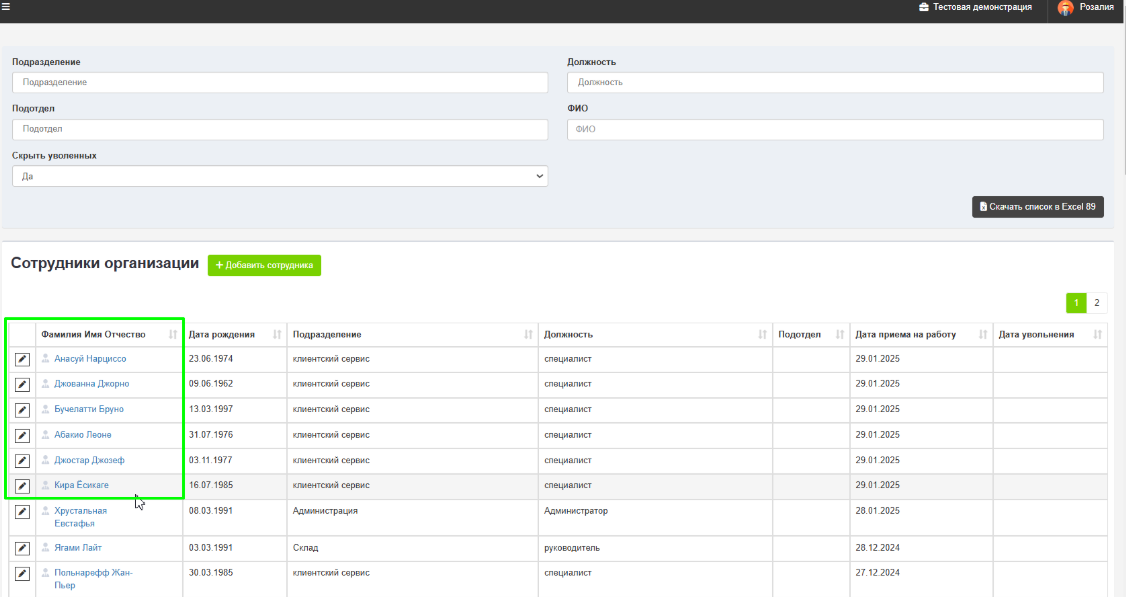Click edit pencil for Джостар Джозеф

(x=22, y=461)
